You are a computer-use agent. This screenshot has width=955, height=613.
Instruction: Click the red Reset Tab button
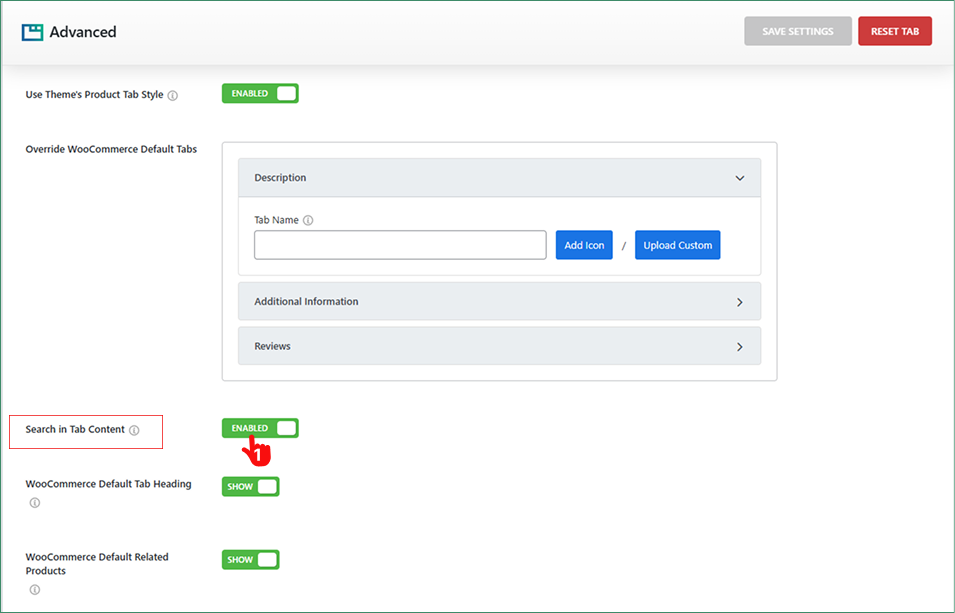pos(894,32)
